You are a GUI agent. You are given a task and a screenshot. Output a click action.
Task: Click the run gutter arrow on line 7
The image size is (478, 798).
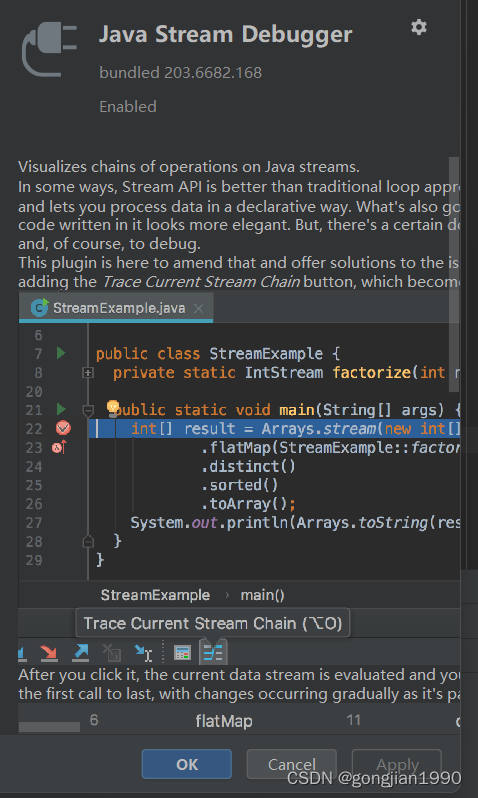[61, 353]
